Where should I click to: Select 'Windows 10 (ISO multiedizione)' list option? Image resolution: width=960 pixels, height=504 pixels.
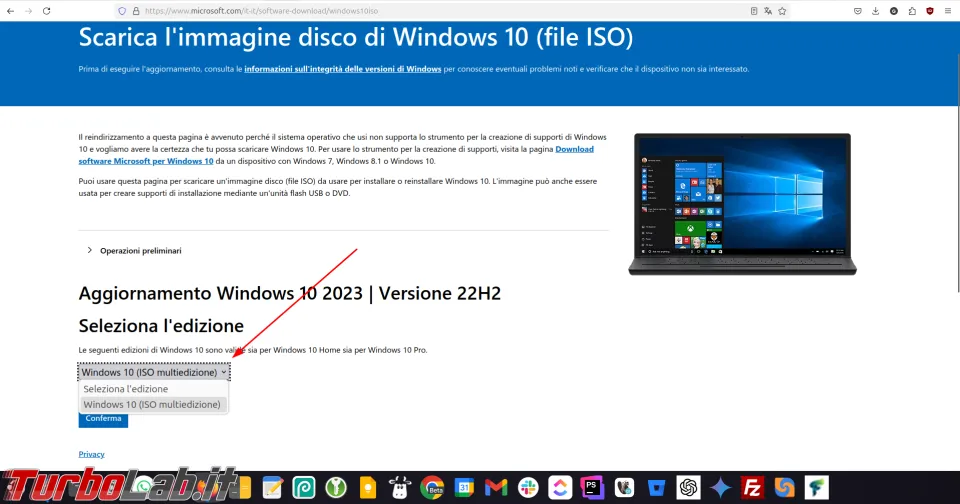click(154, 404)
